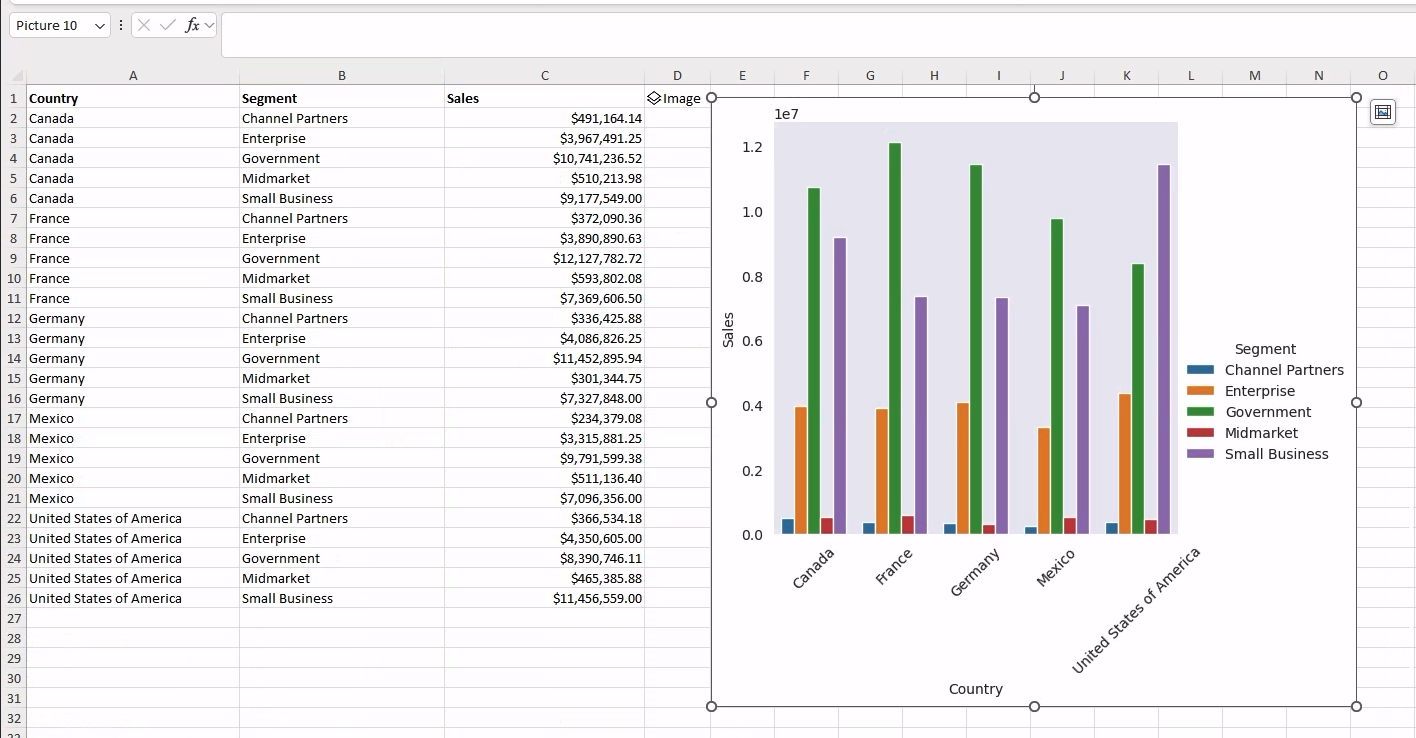The image size is (1416, 738).
Task: Click the formula bar input area
Action: click(x=817, y=35)
